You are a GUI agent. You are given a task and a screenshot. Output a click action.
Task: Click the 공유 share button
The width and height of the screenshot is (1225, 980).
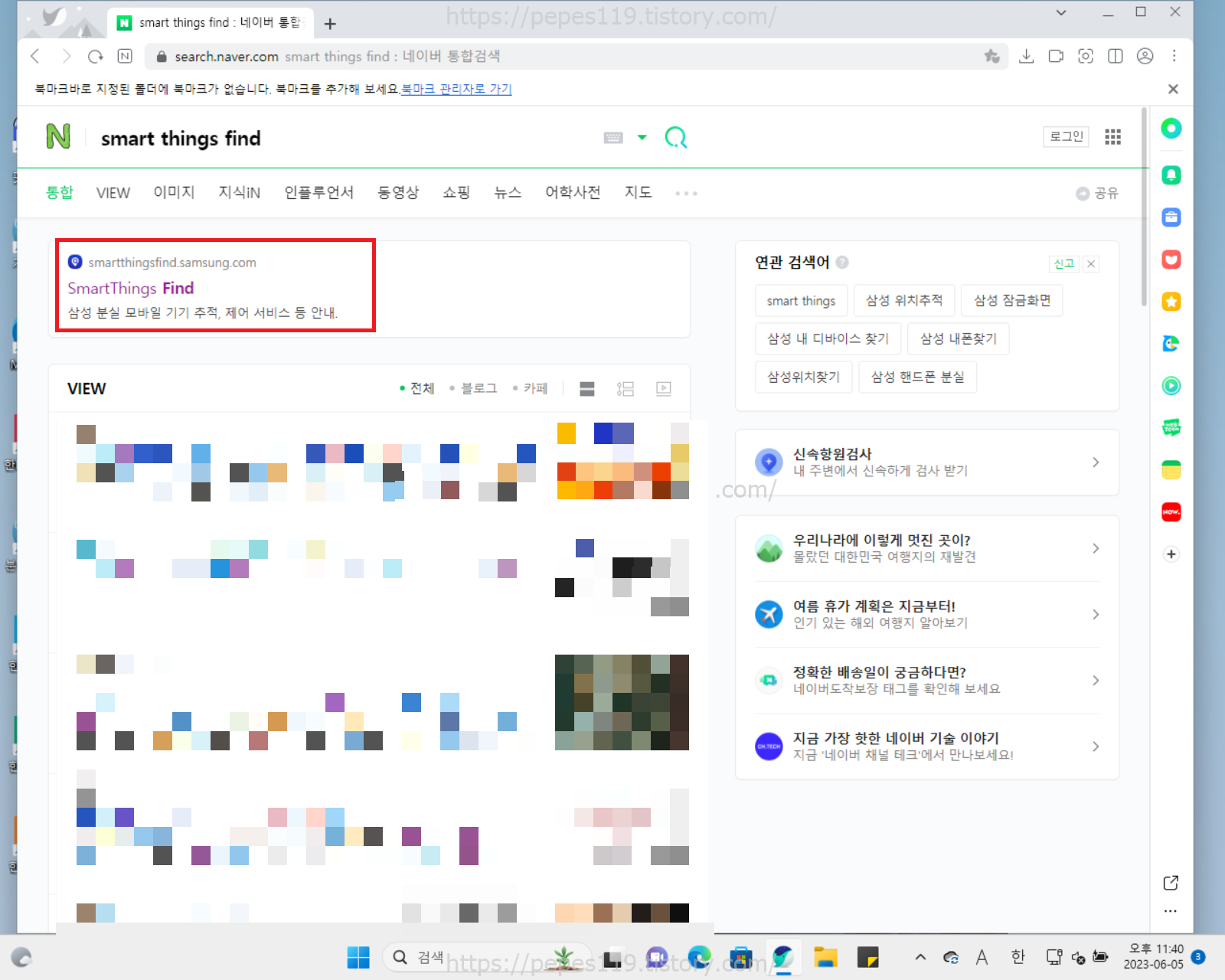(1097, 193)
